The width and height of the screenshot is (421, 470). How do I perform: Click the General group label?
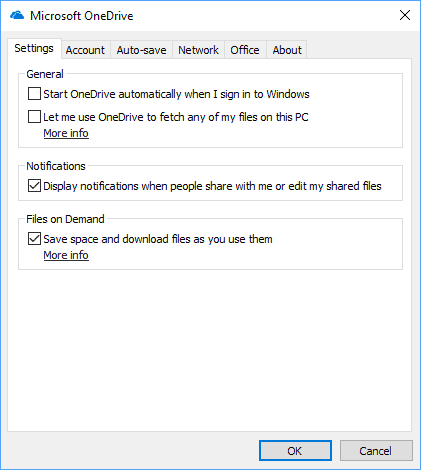coord(45,74)
